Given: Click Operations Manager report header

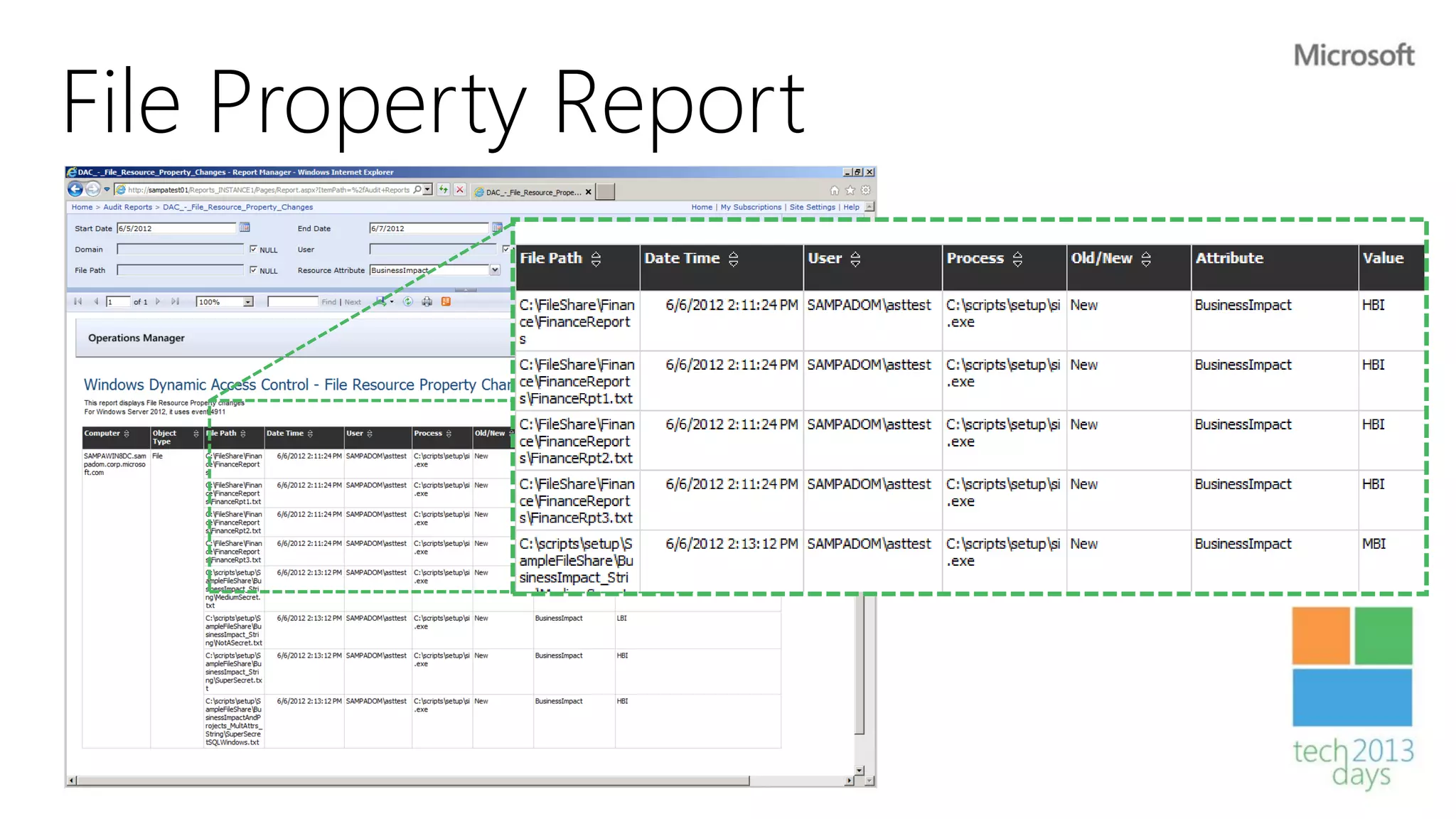Looking at the screenshot, I should 136,338.
